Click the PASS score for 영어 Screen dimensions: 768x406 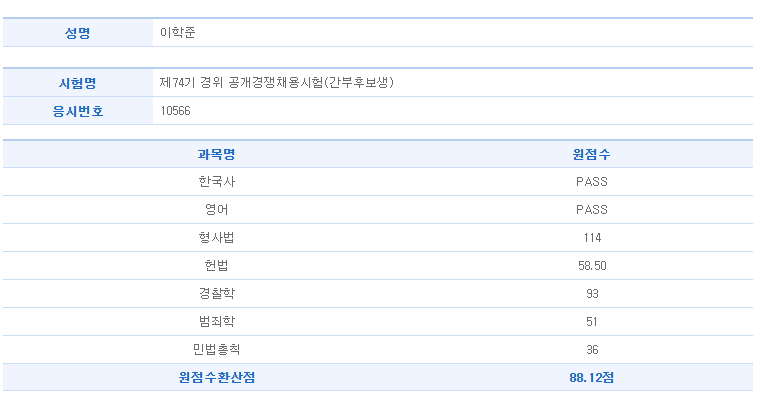(591, 210)
